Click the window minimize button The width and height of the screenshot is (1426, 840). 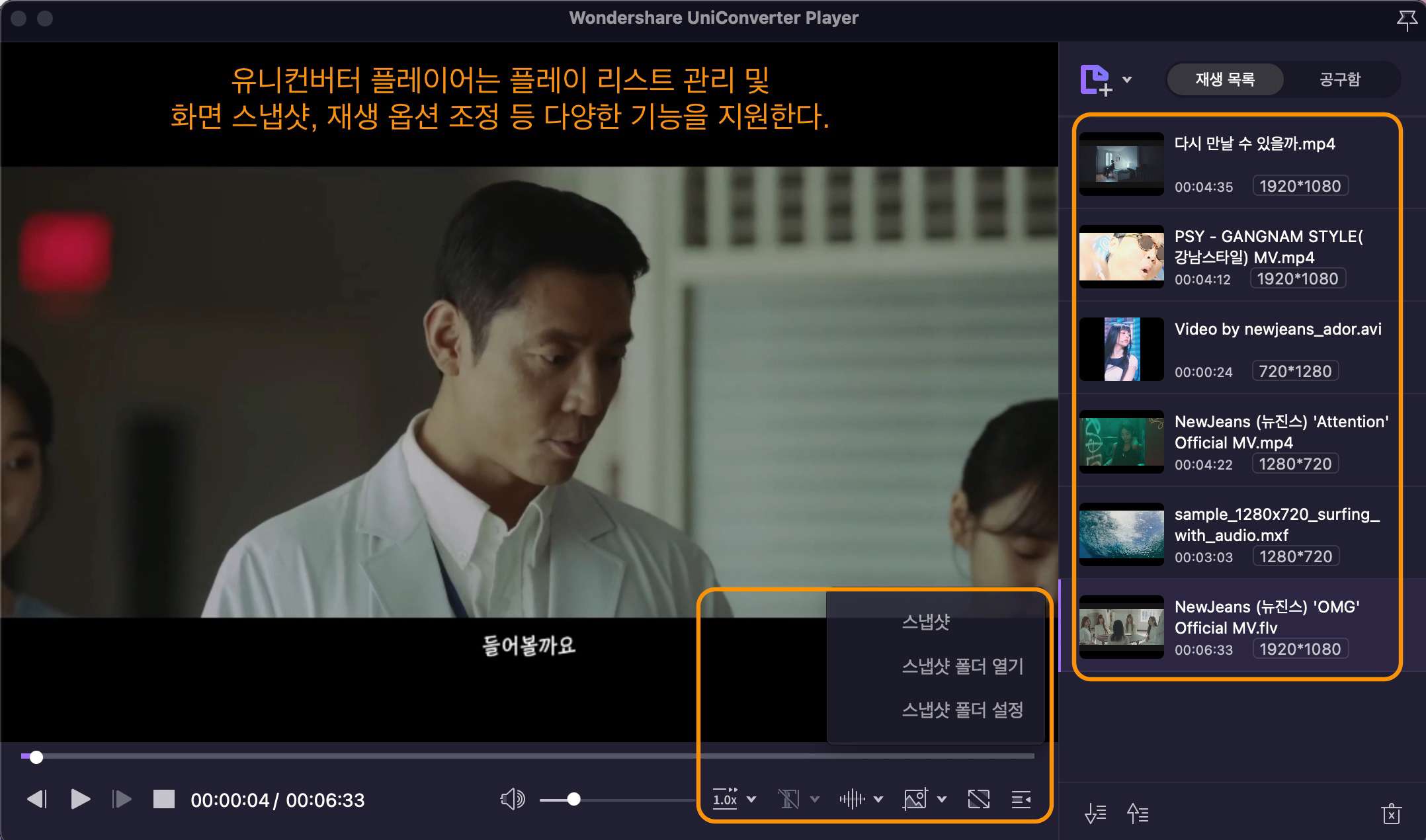(45, 19)
